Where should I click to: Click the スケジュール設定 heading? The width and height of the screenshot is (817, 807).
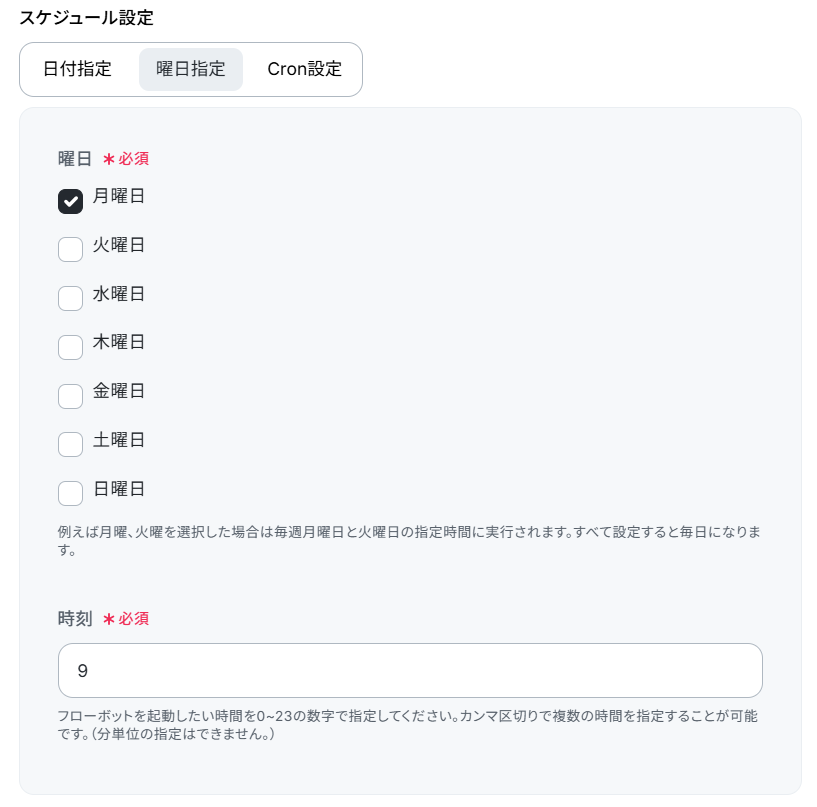click(86, 18)
